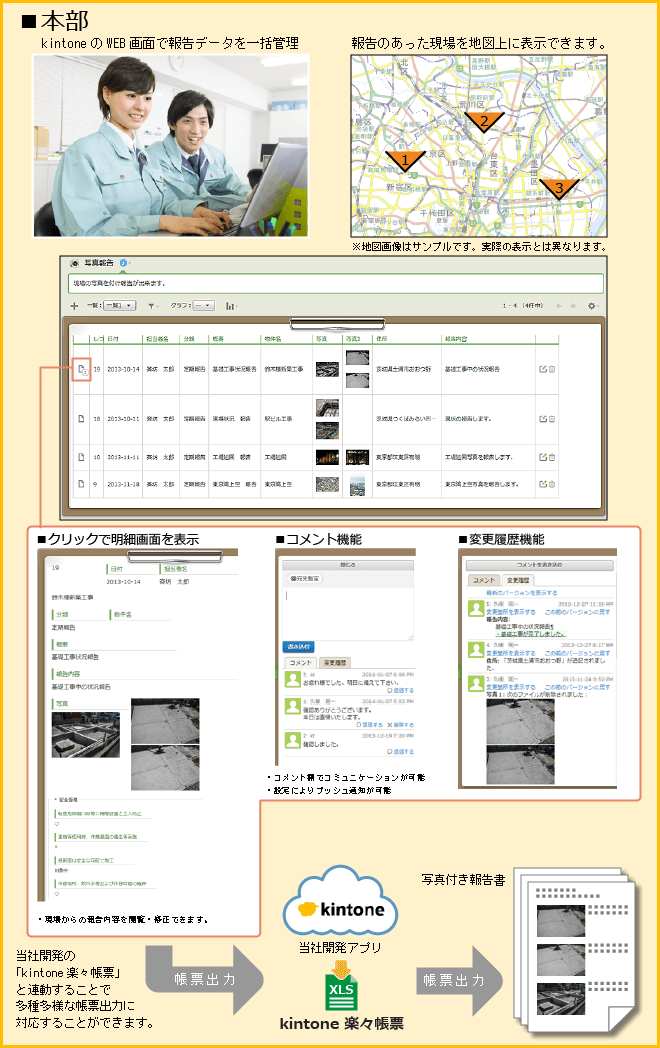Click the 日付 column header in list
This screenshot has width=660, height=1048.
click(x=112, y=339)
